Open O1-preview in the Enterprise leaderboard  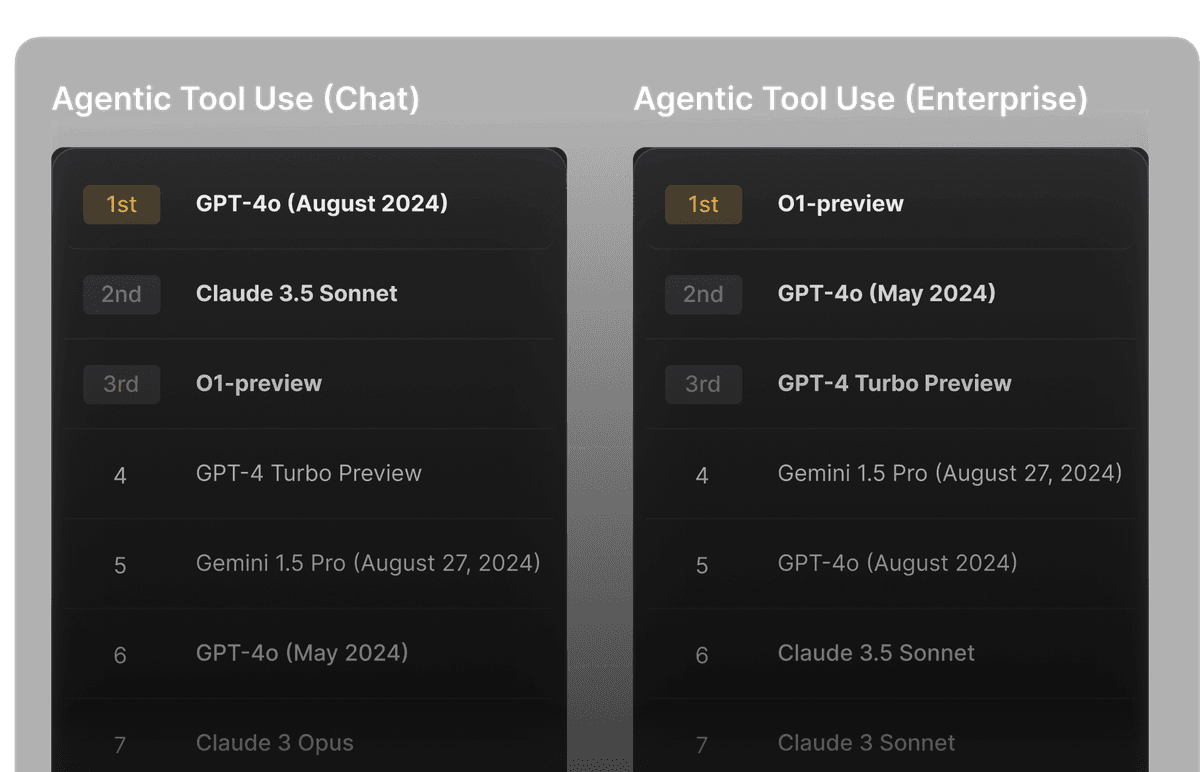tap(840, 204)
